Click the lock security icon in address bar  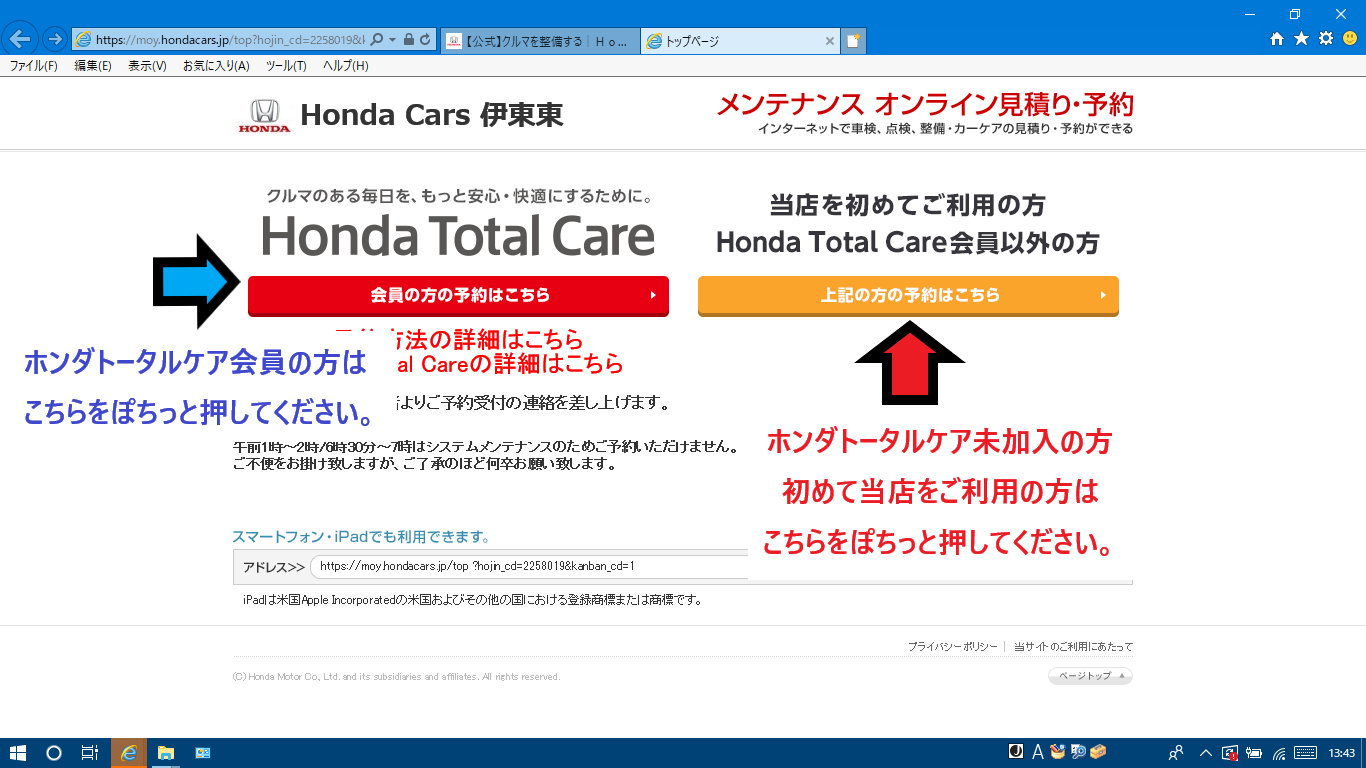click(x=408, y=40)
